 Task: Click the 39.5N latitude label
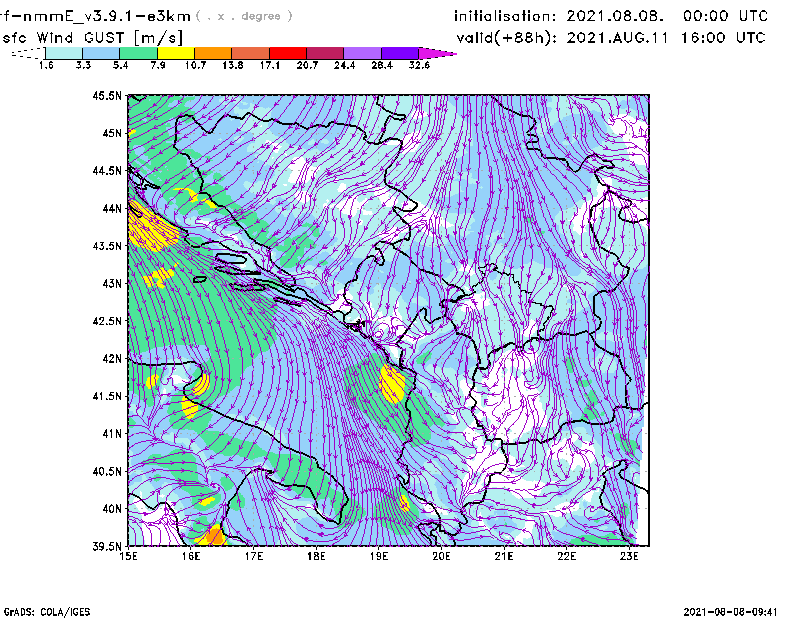(107, 547)
